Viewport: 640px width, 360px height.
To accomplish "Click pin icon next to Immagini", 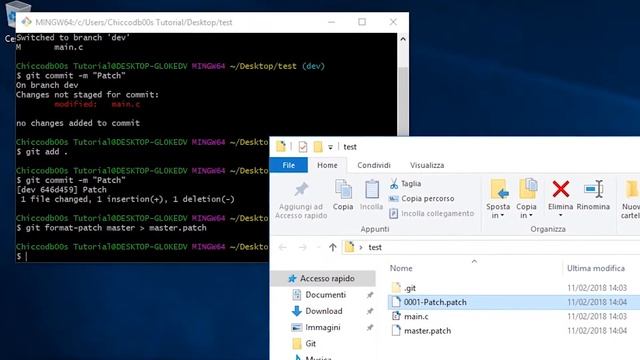I will [370, 327].
